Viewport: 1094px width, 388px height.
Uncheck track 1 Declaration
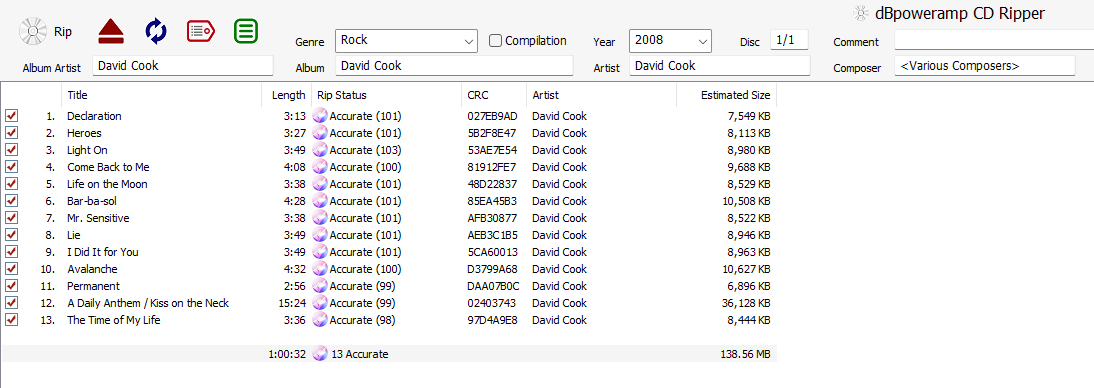tap(11, 116)
